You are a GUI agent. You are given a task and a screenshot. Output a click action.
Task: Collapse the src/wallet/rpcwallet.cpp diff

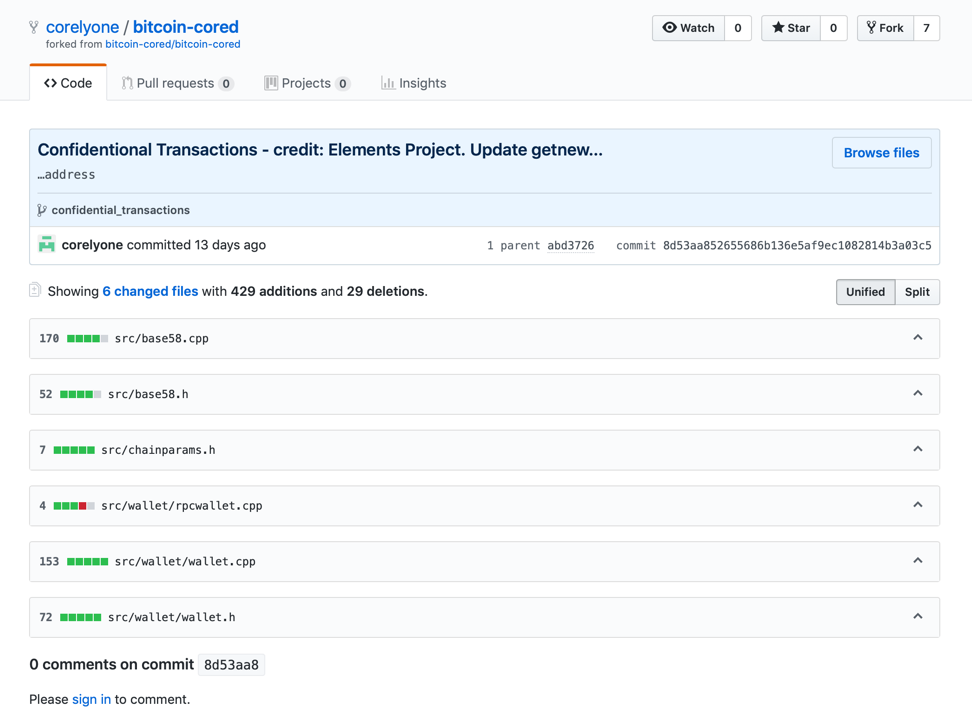[x=918, y=505]
